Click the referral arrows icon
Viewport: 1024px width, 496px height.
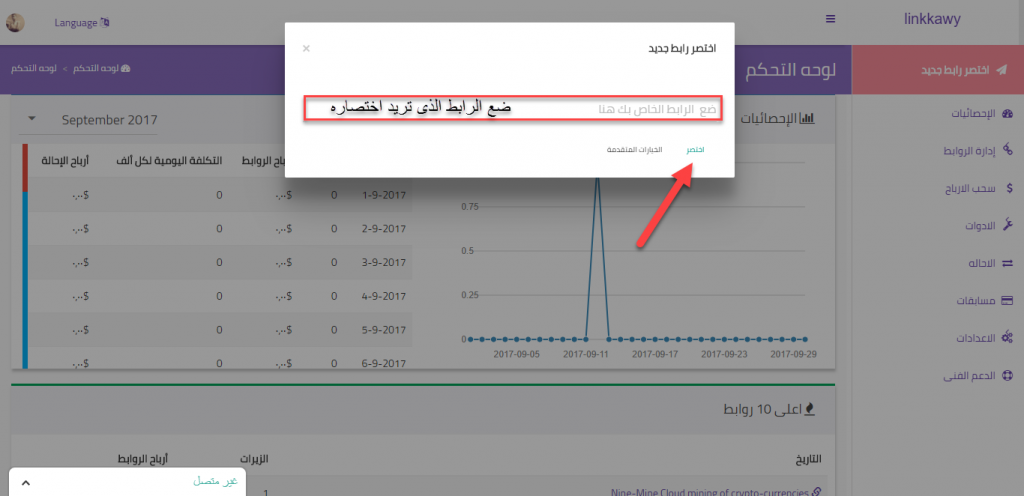(x=1007, y=263)
